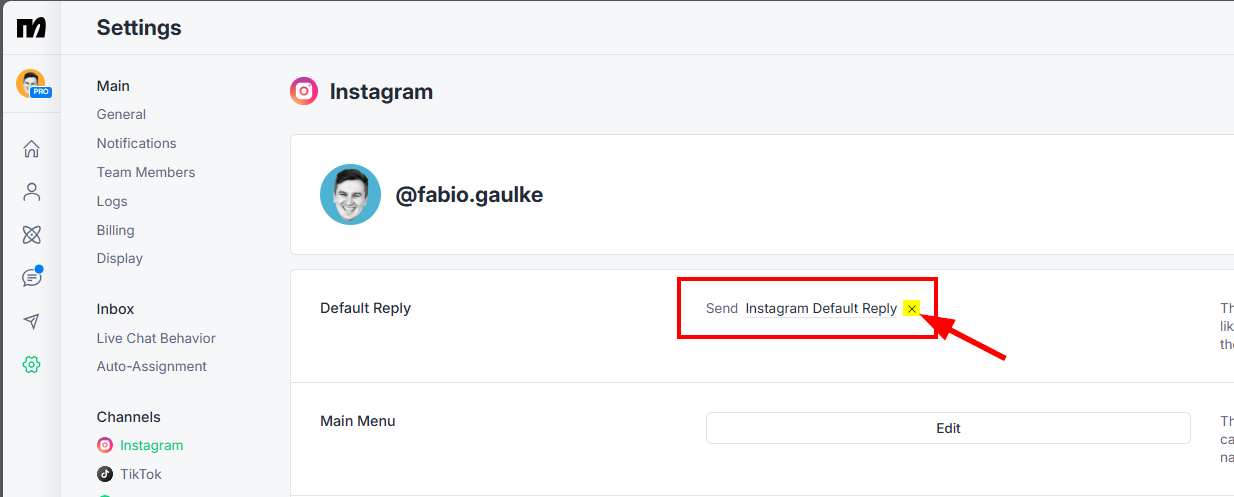This screenshot has width=1234, height=497.
Task: Open Contacts person icon in sidebar
Action: click(x=32, y=192)
